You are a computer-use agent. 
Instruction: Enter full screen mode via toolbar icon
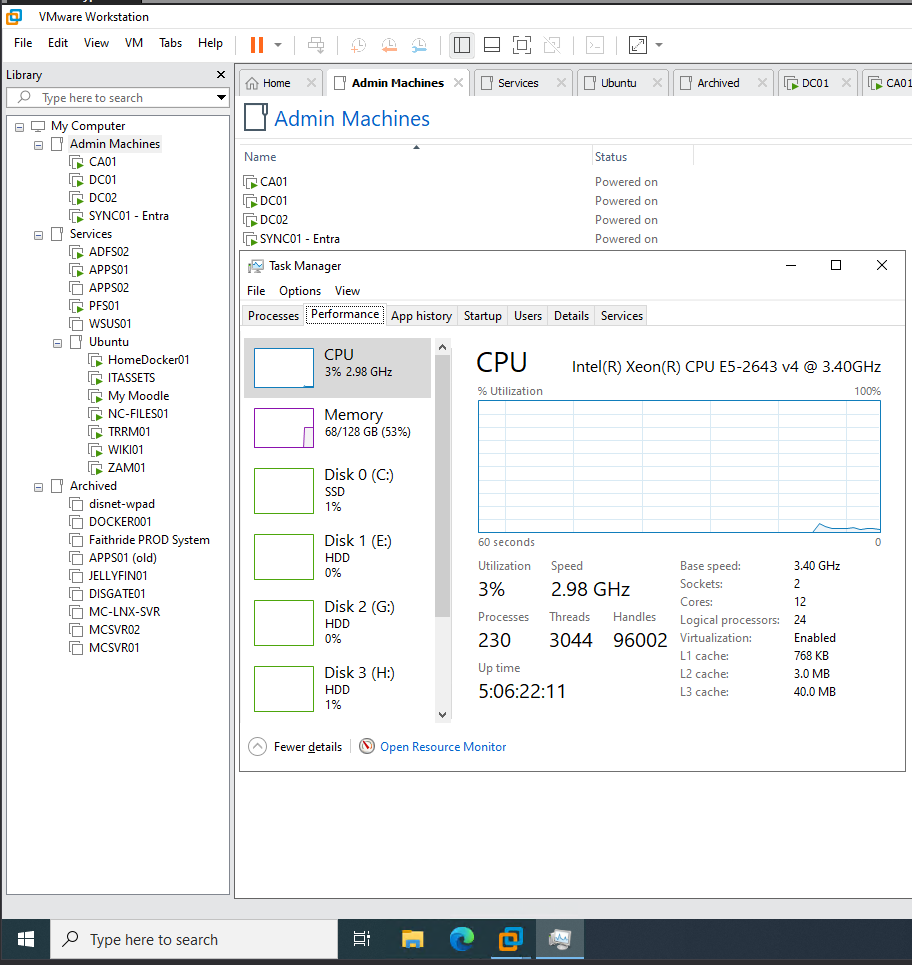click(x=521, y=44)
